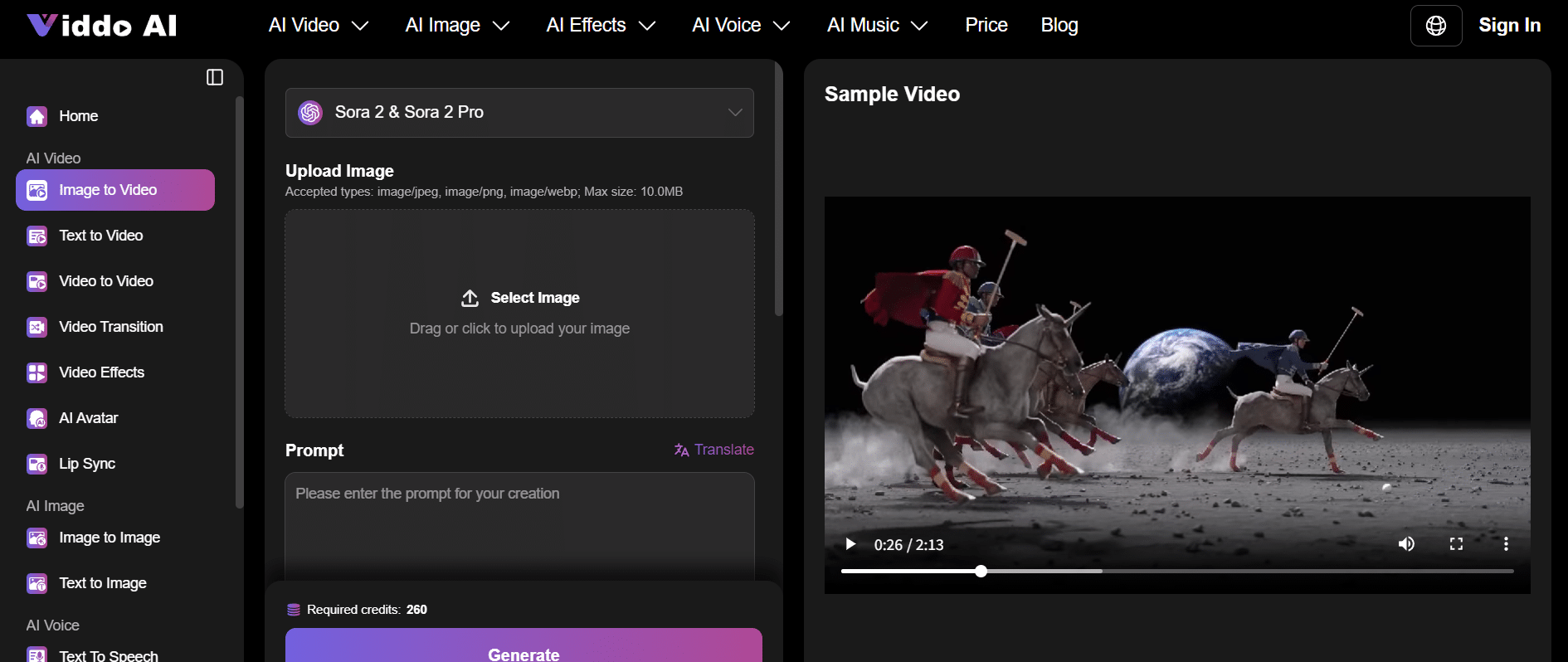1568x662 pixels.
Task: Open the Blog page
Action: (1059, 25)
